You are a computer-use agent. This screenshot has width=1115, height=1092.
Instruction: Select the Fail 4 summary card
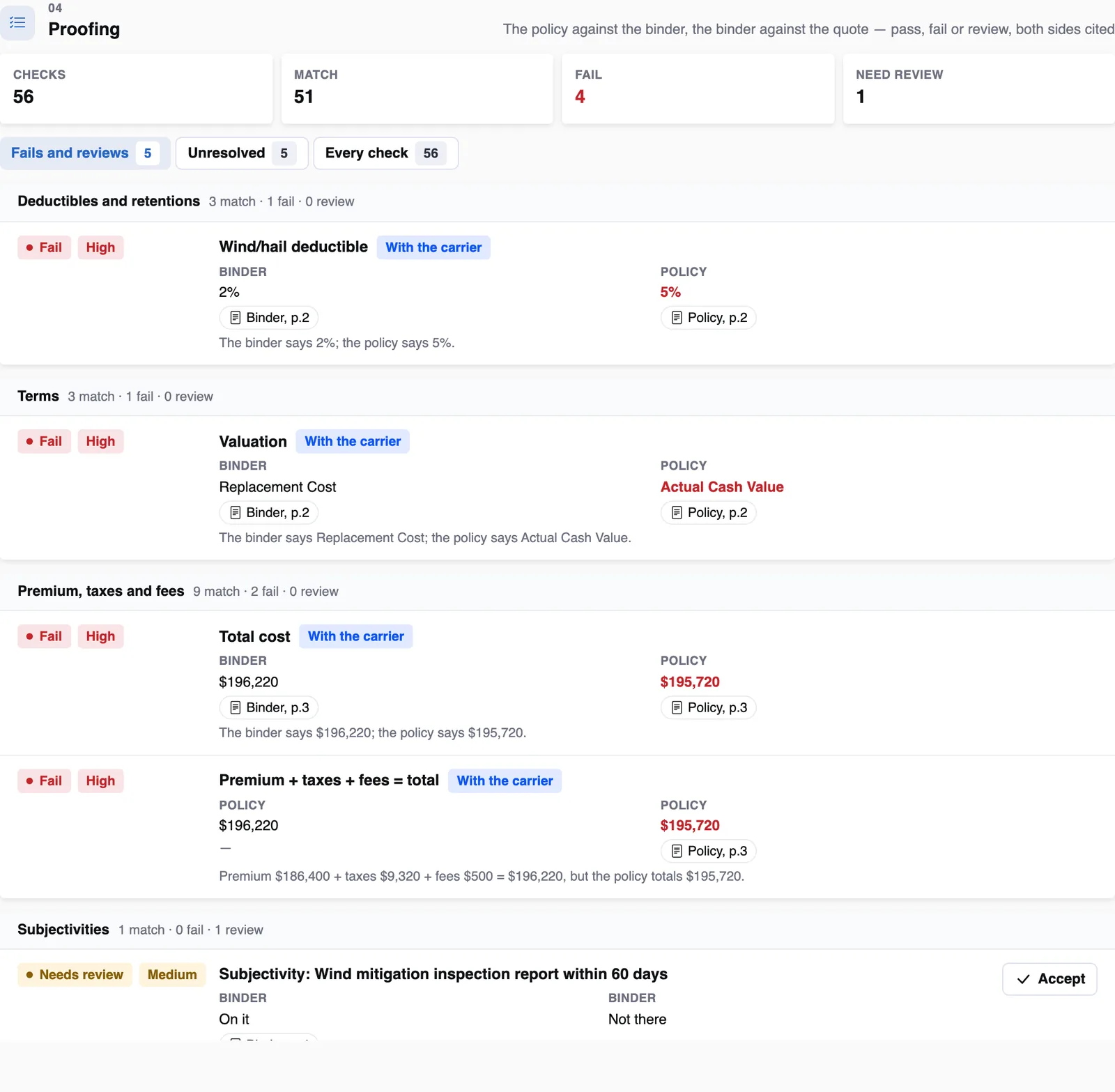pyautogui.click(x=698, y=89)
